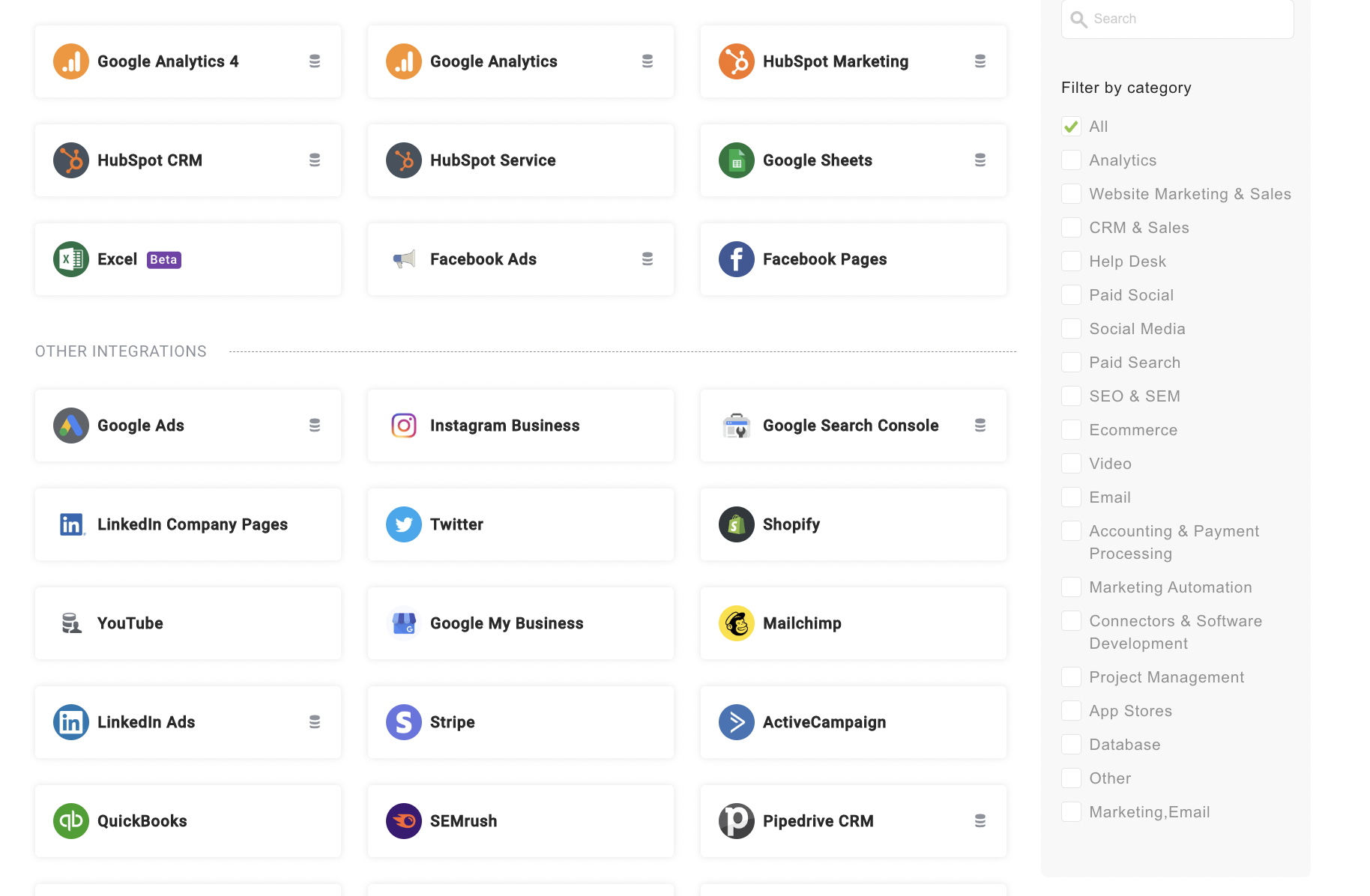Check the Database category filter
Screen dimensions: 1370x896
tap(1072, 745)
